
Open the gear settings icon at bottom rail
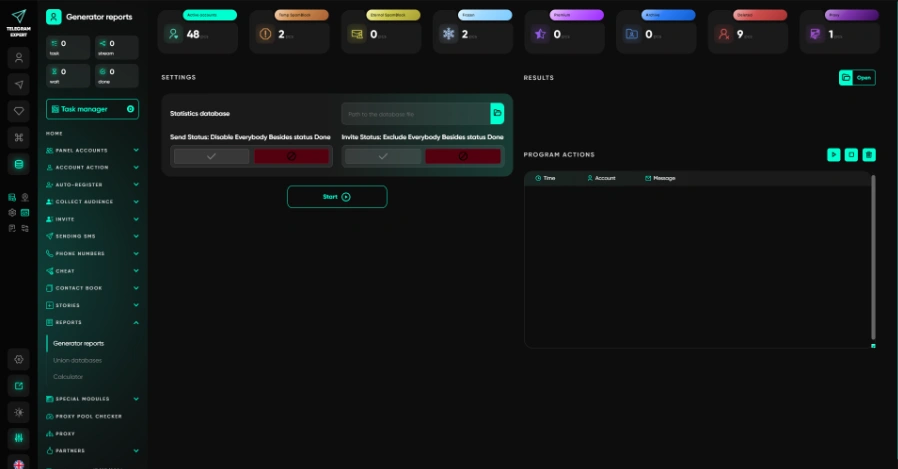point(19,360)
